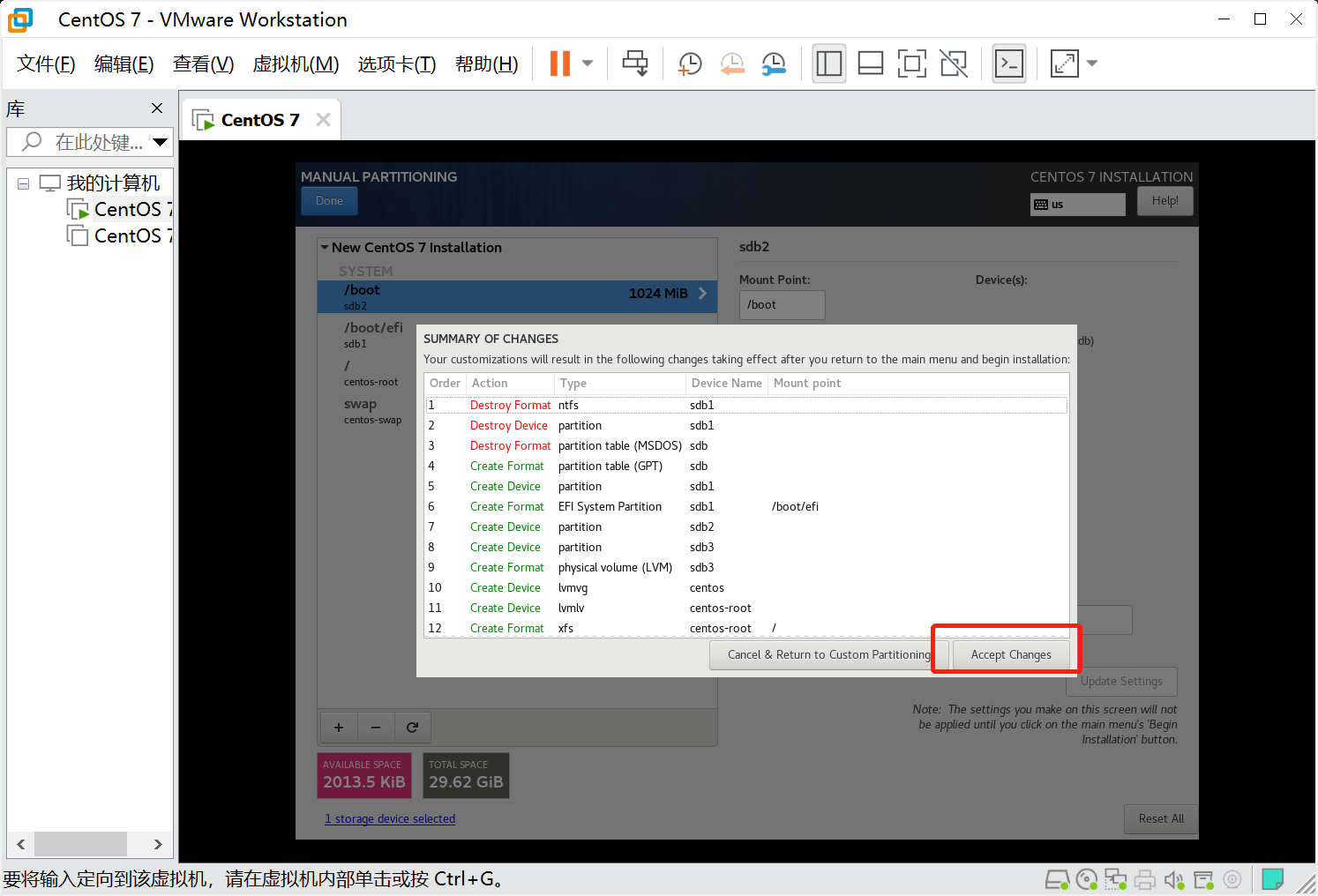The width and height of the screenshot is (1318, 896).
Task: Select the /boot partition row
Action: click(517, 297)
